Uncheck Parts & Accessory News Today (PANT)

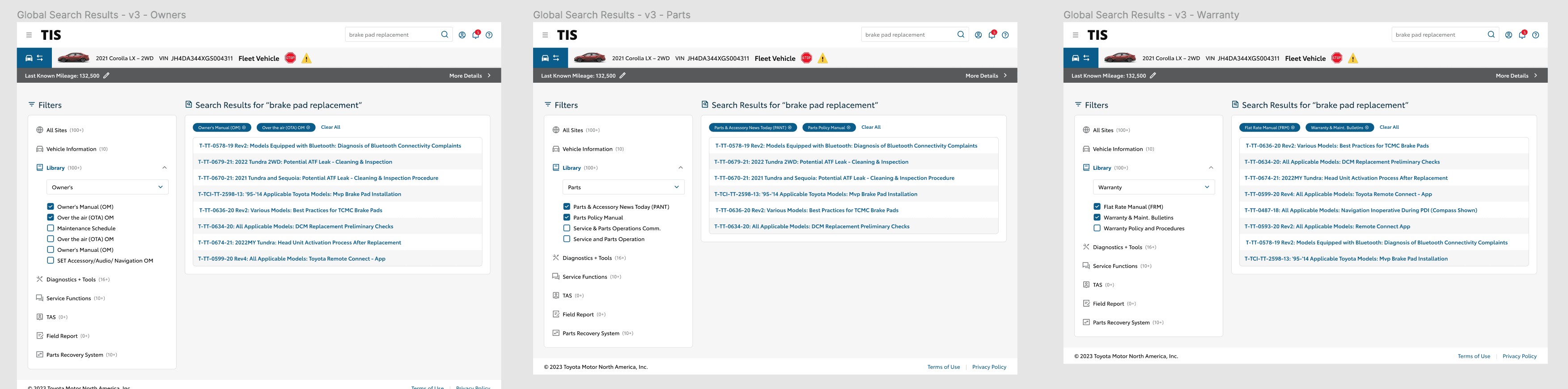click(567, 207)
